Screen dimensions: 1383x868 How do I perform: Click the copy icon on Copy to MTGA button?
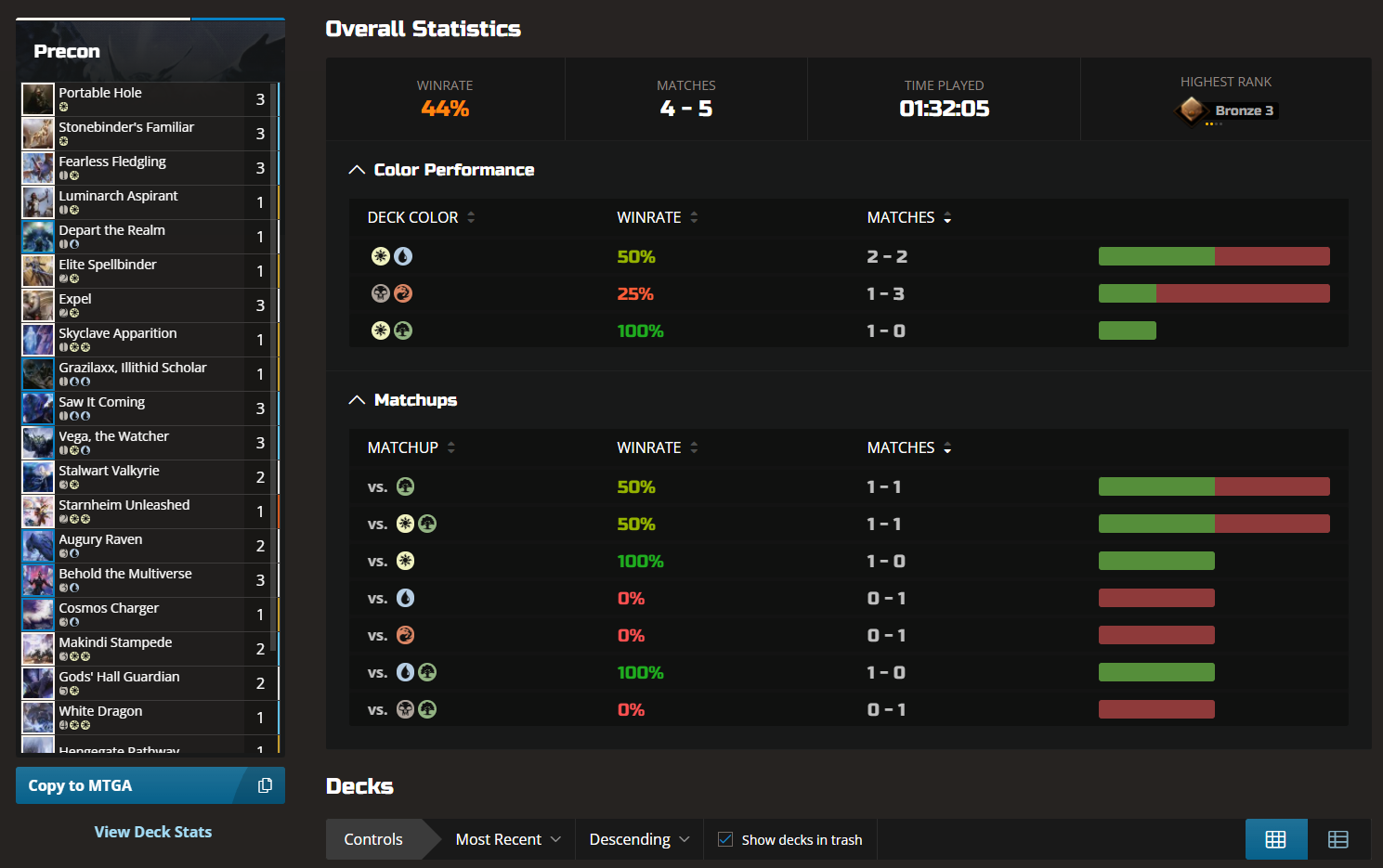click(265, 785)
